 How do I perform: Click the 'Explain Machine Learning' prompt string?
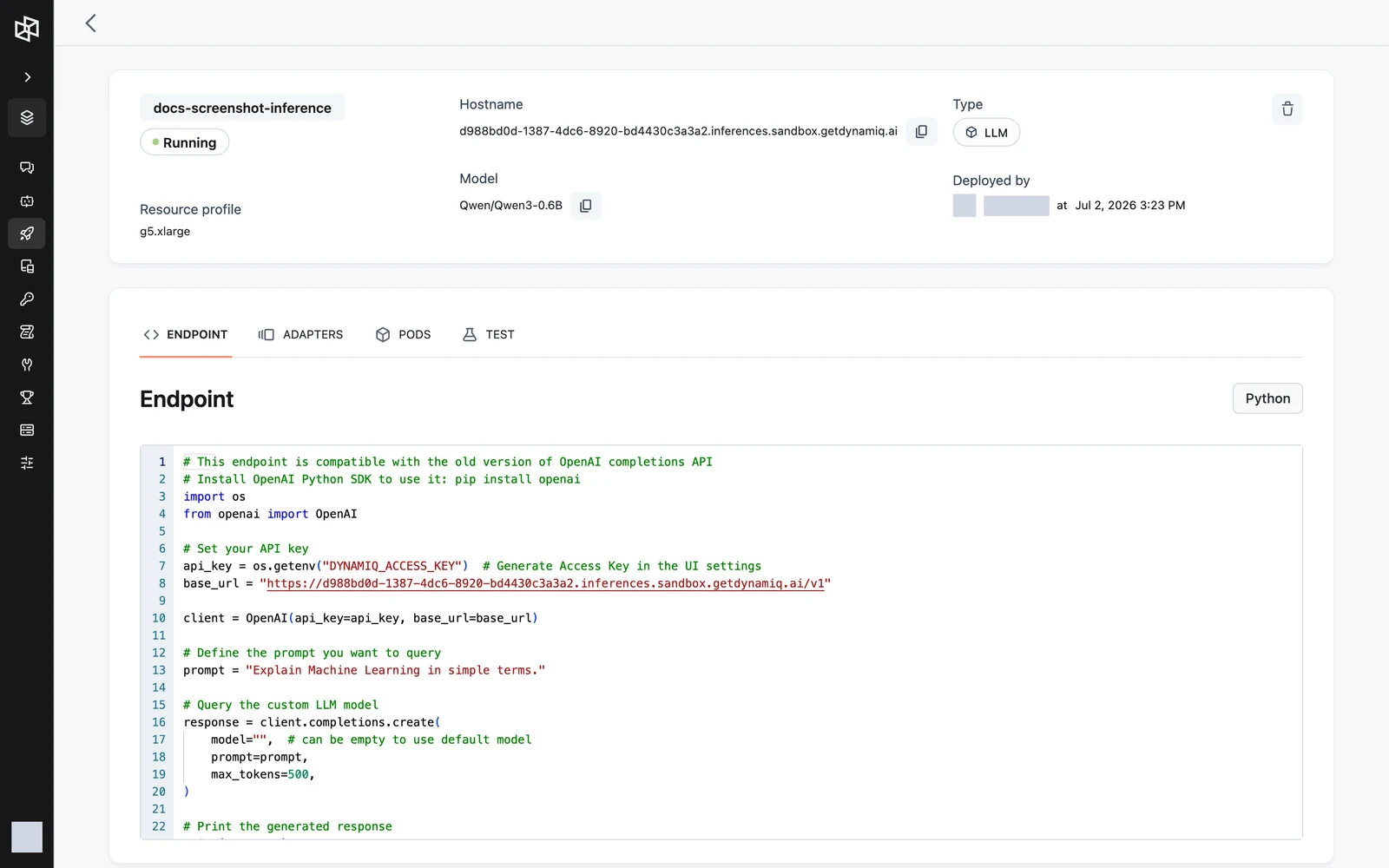pyautogui.click(x=395, y=670)
